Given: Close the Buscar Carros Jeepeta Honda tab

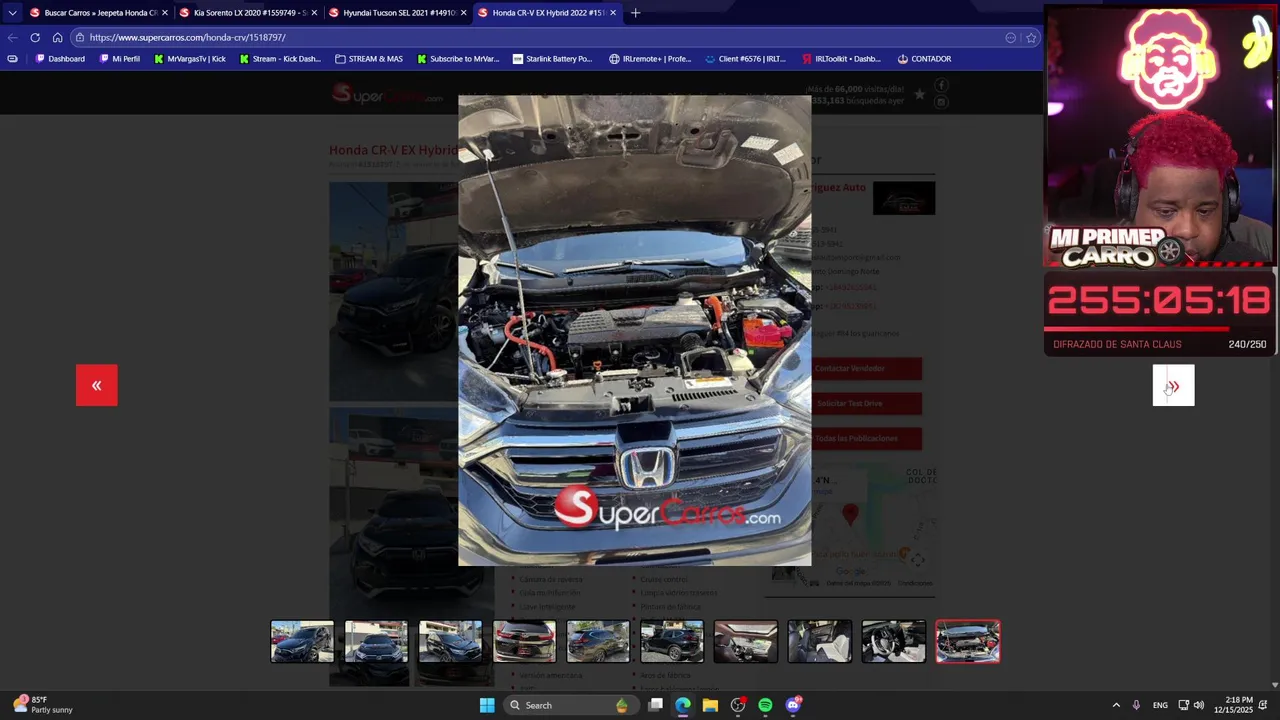Looking at the screenshot, I should click(x=164, y=13).
